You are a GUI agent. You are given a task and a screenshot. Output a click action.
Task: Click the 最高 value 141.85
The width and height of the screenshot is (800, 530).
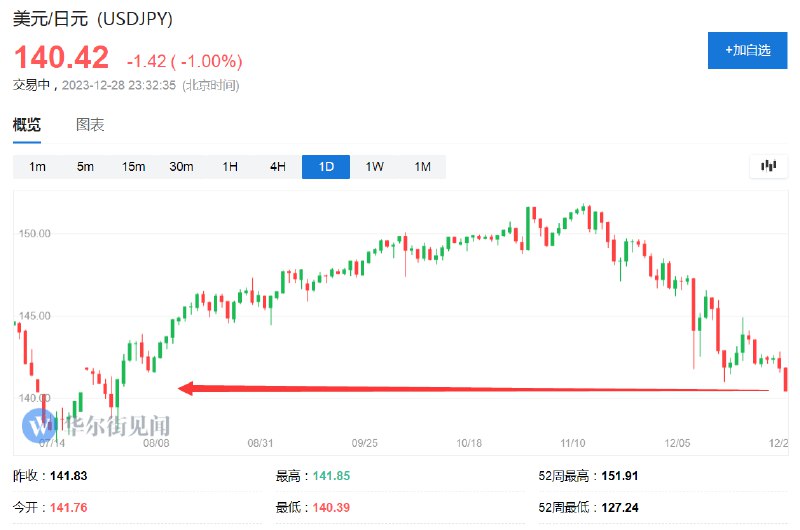click(x=331, y=476)
